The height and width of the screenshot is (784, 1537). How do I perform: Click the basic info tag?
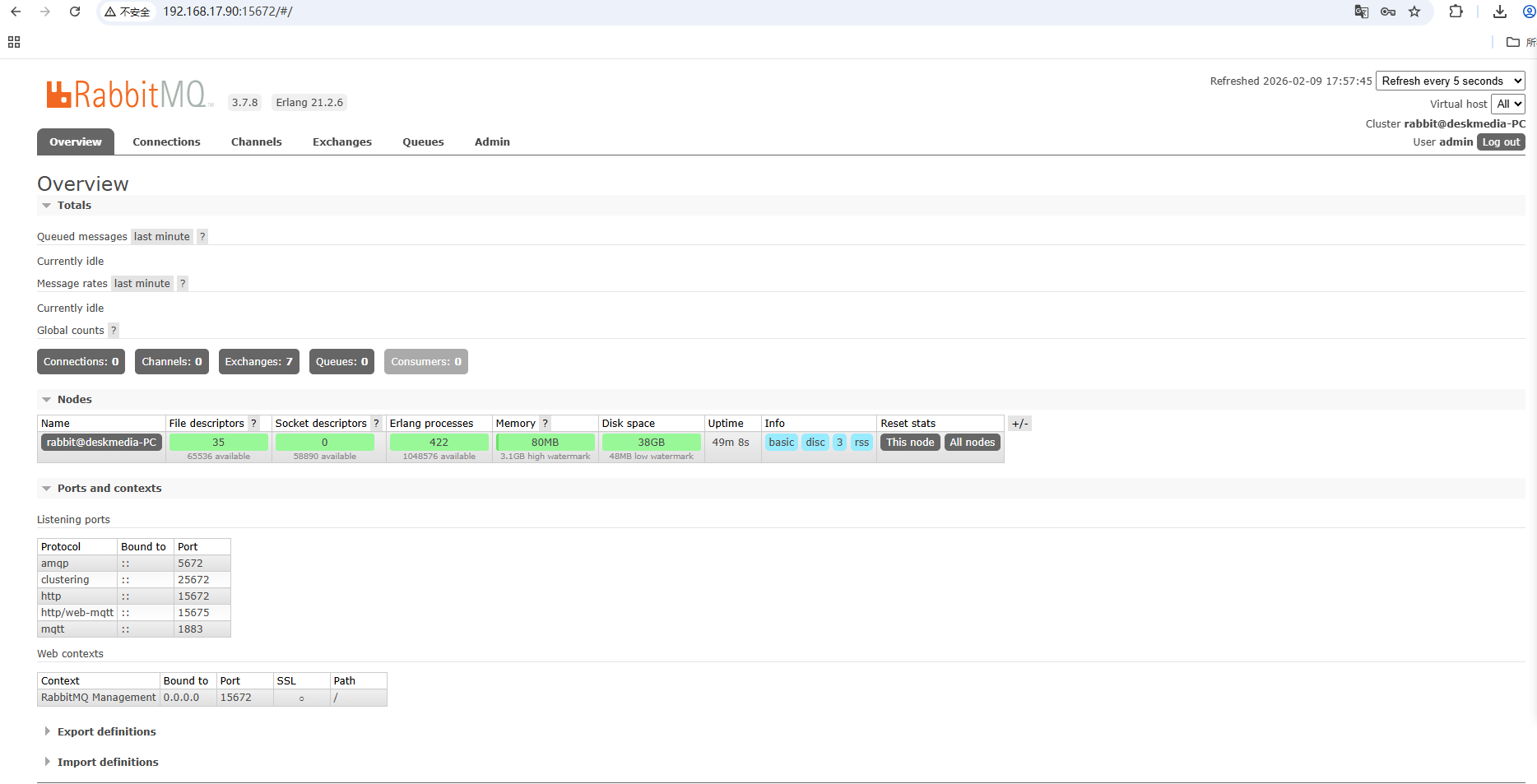(x=782, y=443)
